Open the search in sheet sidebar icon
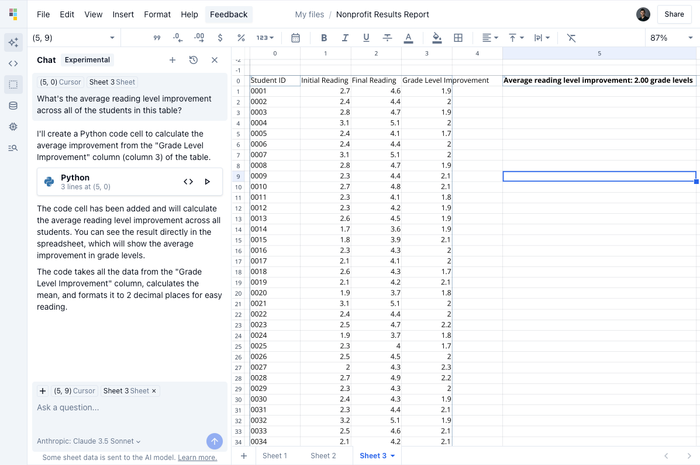 (13, 148)
